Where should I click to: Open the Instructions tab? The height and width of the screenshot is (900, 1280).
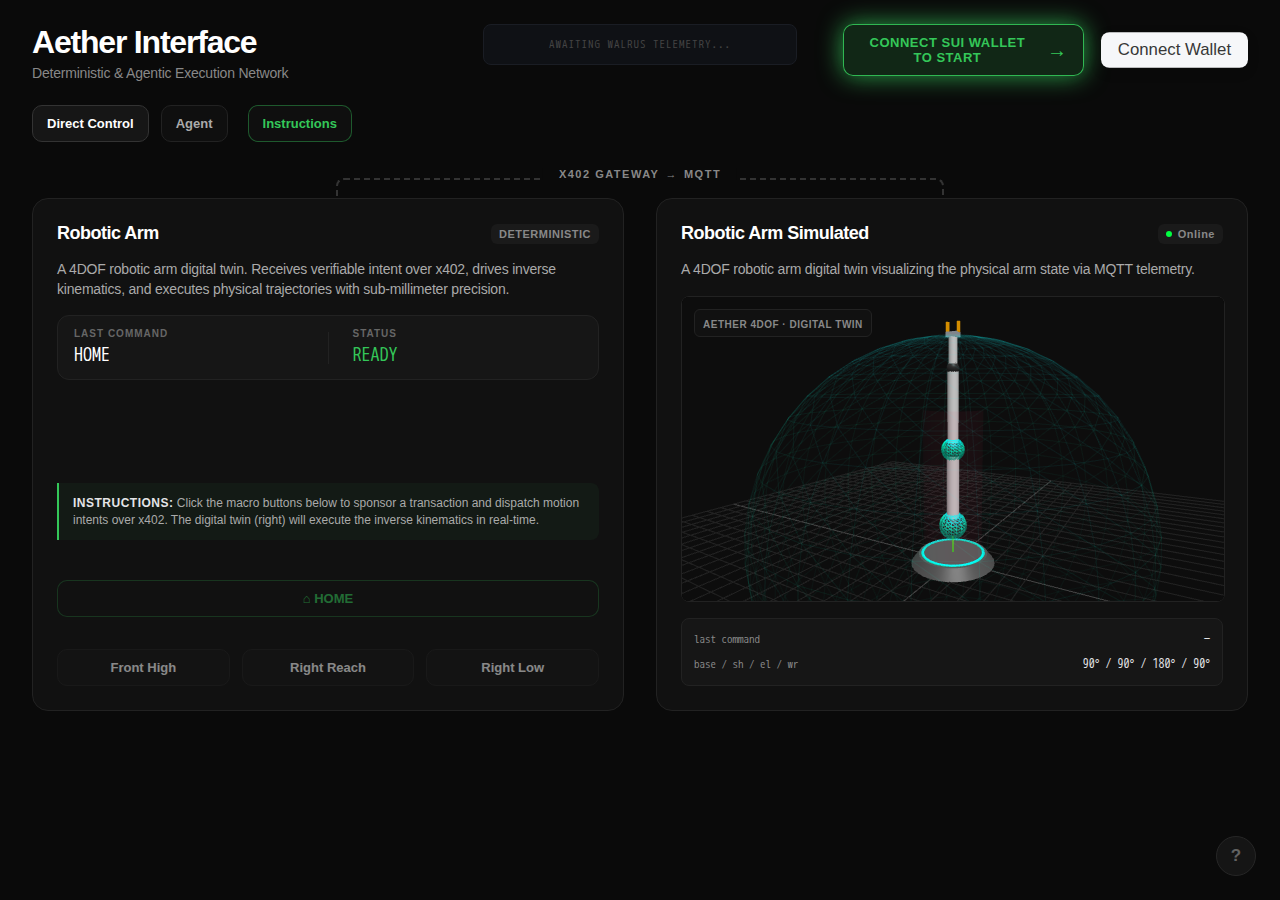tap(300, 124)
